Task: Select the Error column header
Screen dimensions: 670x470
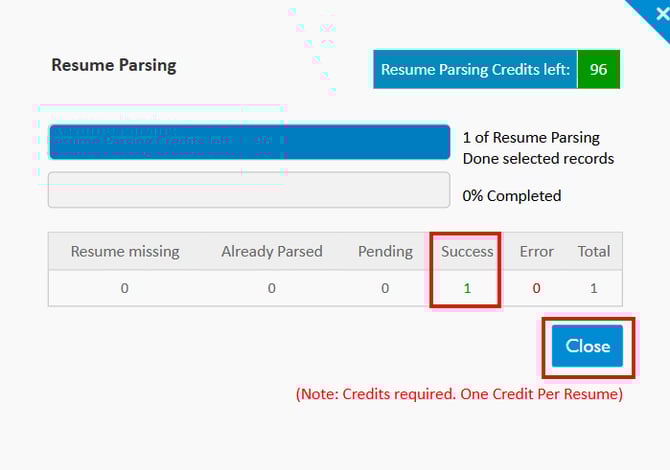Action: (x=537, y=251)
